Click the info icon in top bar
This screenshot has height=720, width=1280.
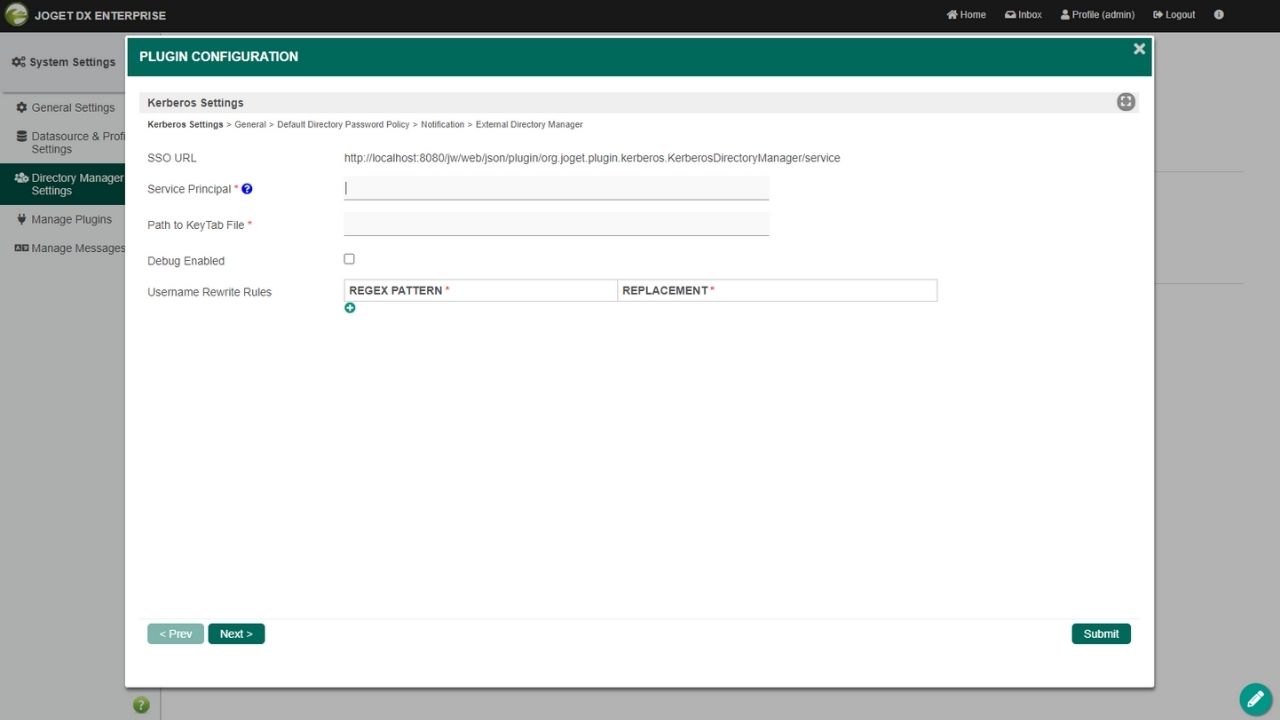tap(1218, 15)
